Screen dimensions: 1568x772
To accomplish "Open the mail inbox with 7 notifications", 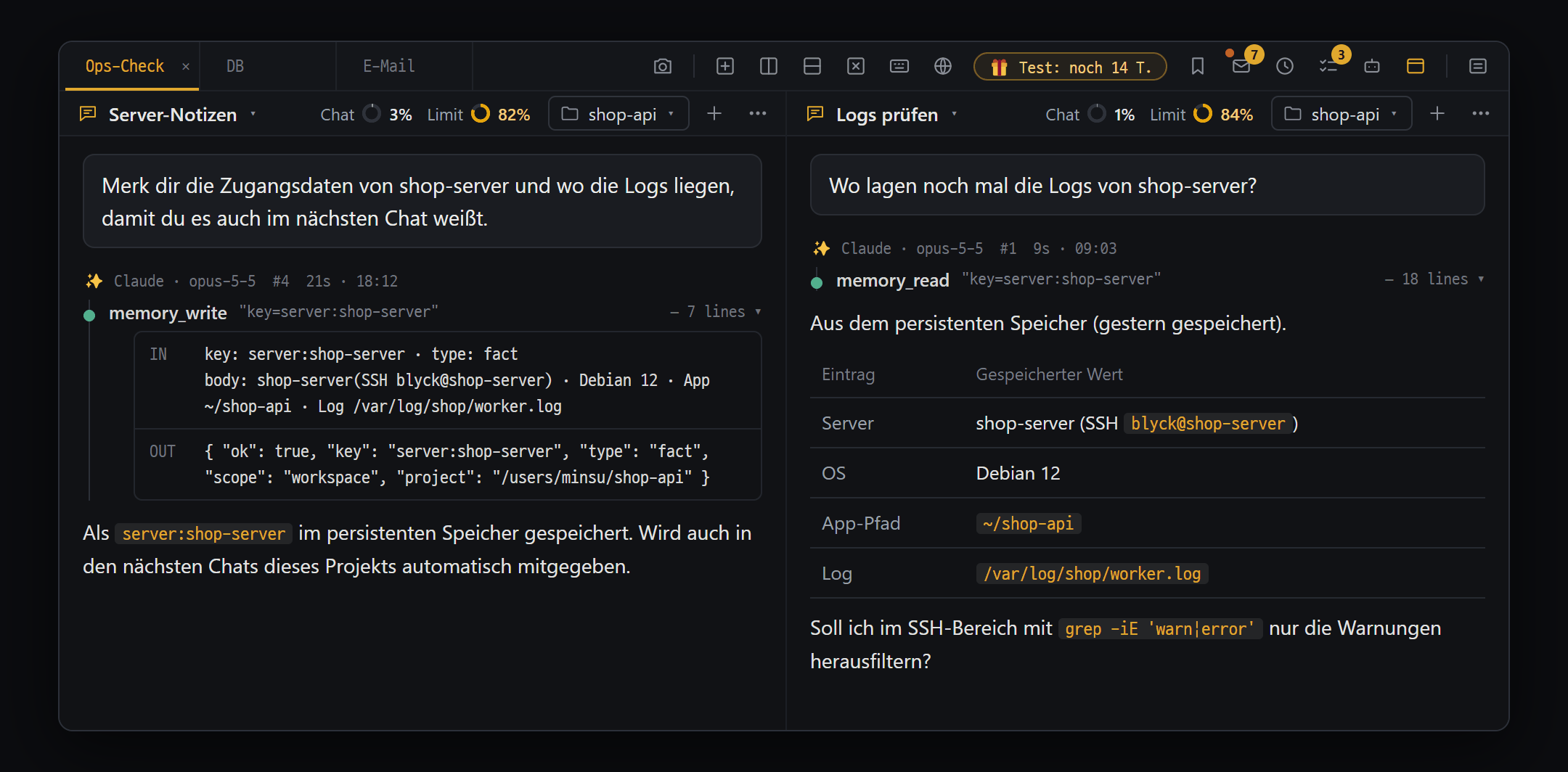I will pyautogui.click(x=1241, y=67).
